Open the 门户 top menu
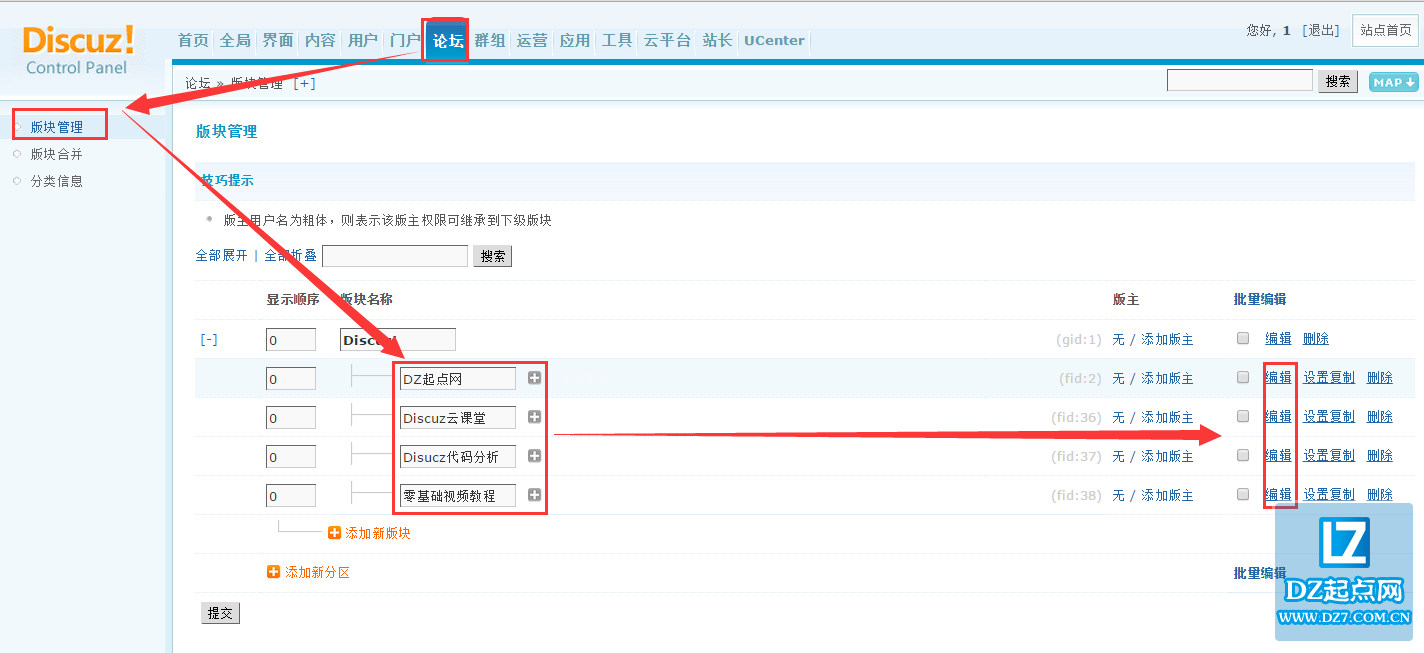Screen dimensions: 1424x653 (x=405, y=40)
